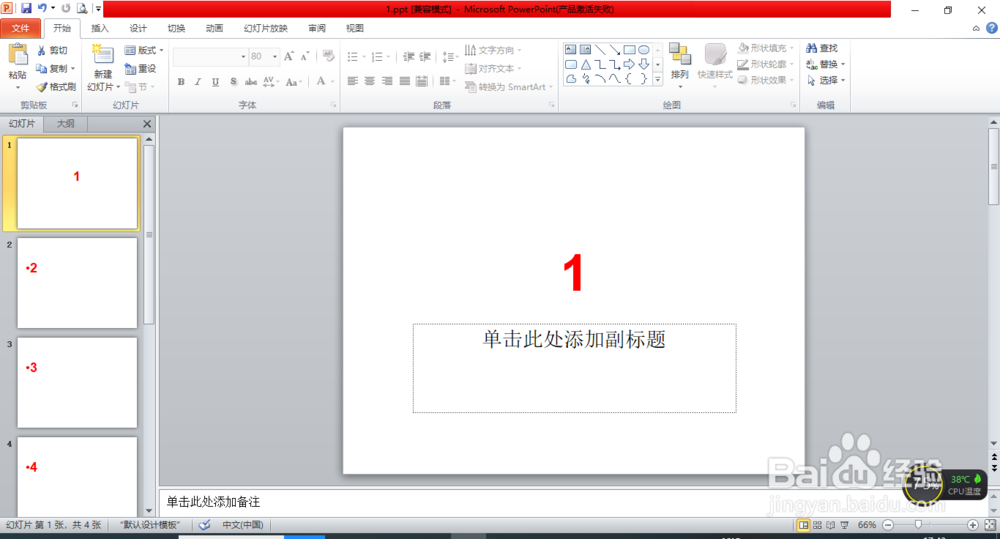
Task: Close the slides thumbnail pane
Action: 147,124
